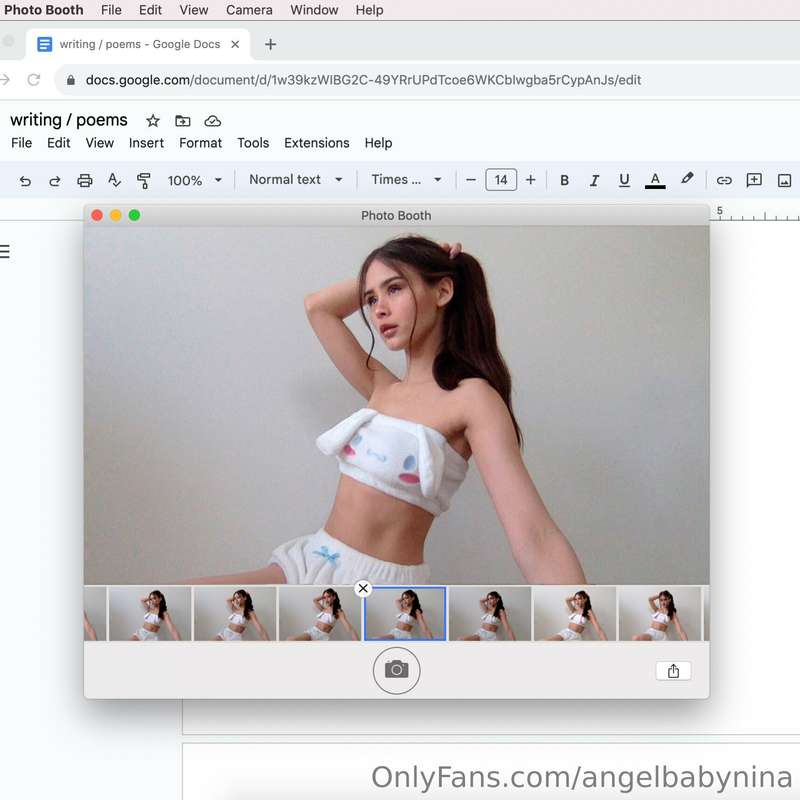The image size is (800, 800).
Task: Open the Window menu in the macOS menu bar
Action: tap(314, 10)
